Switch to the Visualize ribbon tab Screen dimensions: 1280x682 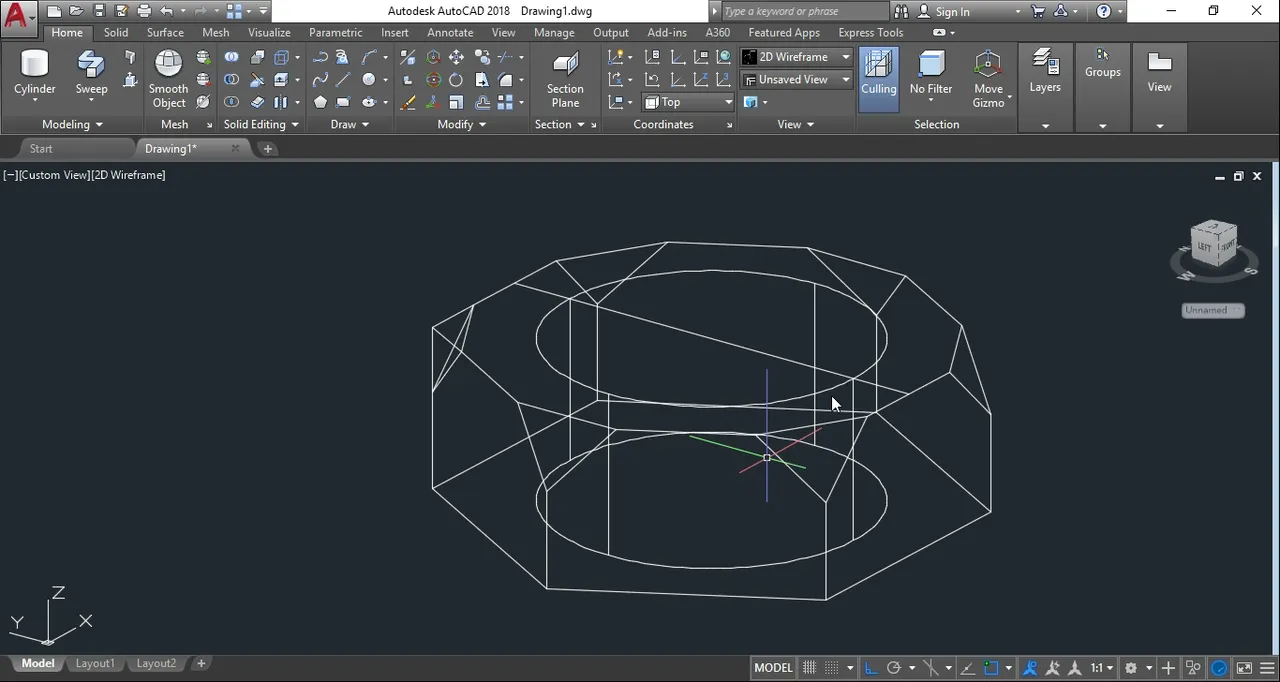click(x=269, y=32)
